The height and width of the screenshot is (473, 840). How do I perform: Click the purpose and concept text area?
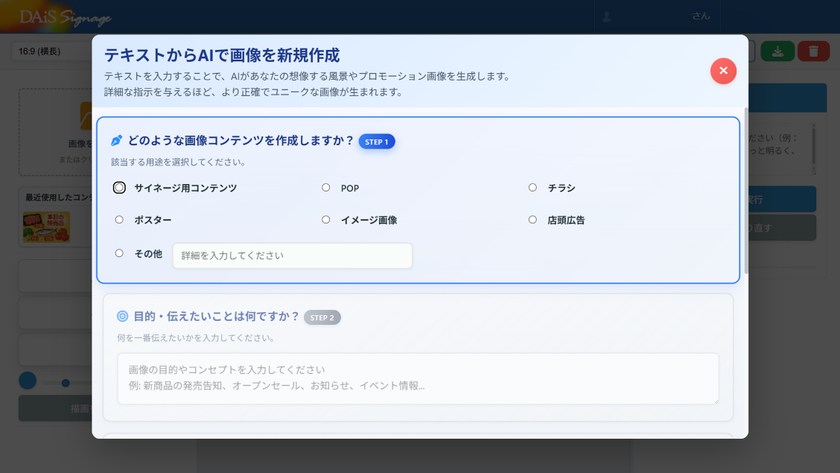(418, 378)
